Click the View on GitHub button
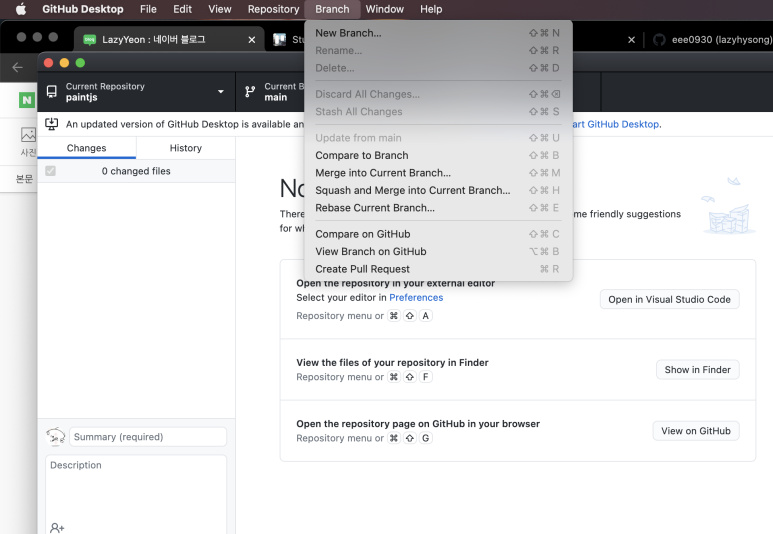 coord(696,431)
